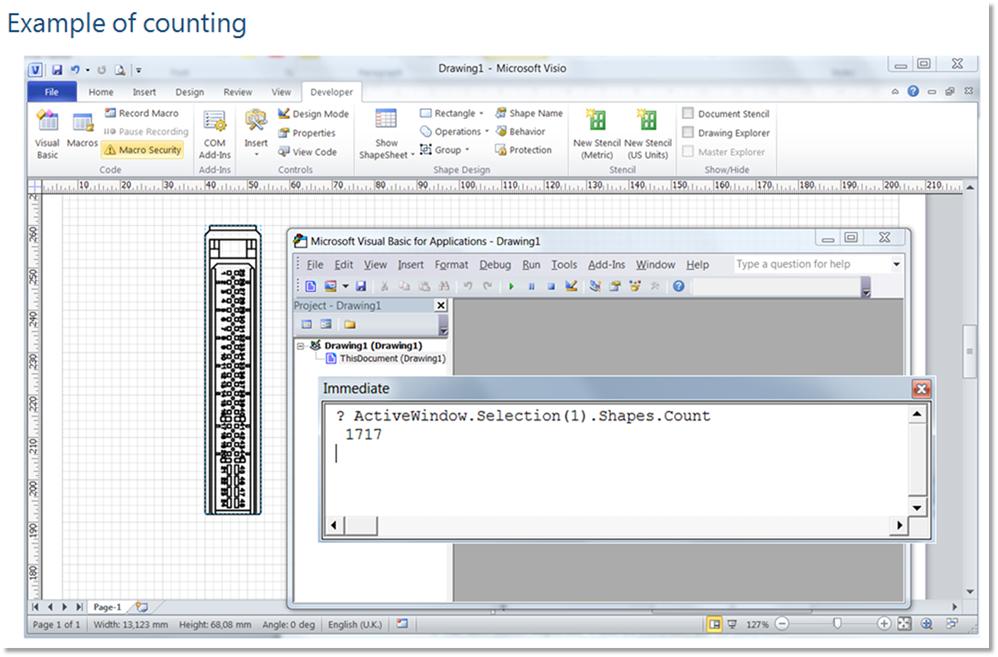998x657 pixels.
Task: Select the Page-1 sheet tab
Action: [x=107, y=607]
